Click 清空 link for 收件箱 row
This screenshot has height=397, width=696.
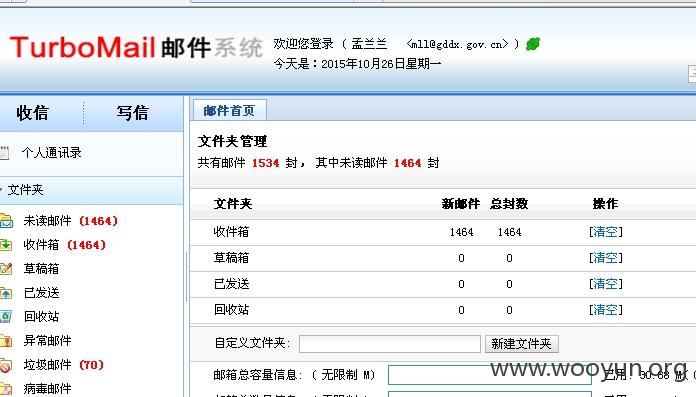click(606, 232)
